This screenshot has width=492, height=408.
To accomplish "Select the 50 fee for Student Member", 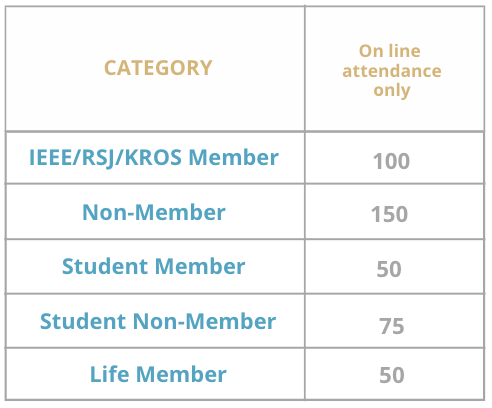I will click(389, 269).
